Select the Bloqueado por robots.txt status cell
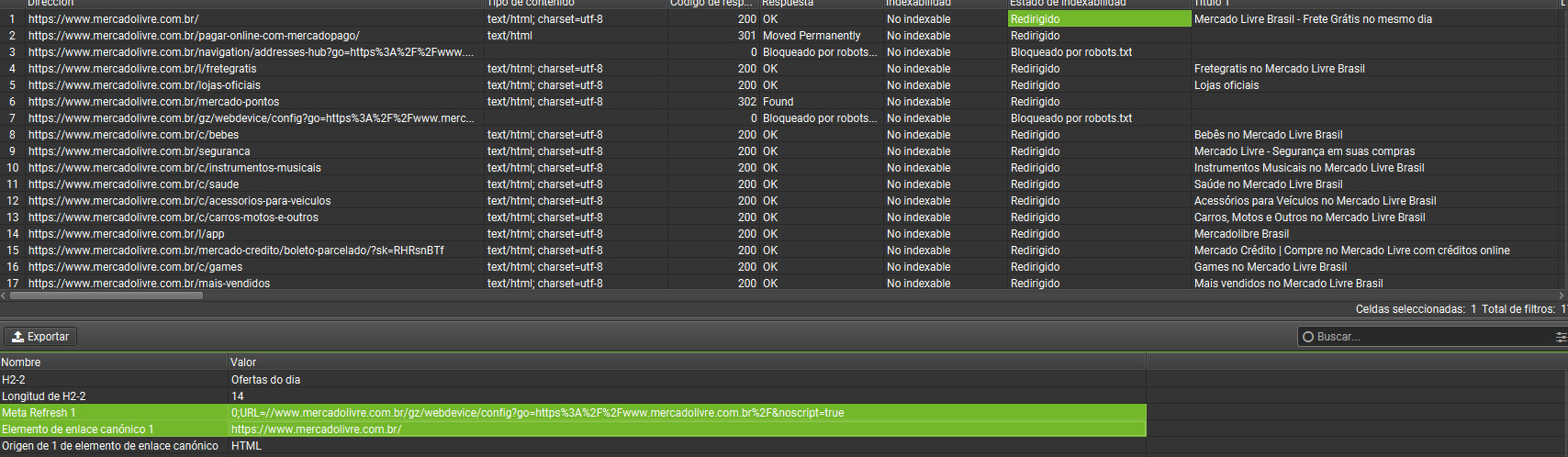 [1071, 52]
